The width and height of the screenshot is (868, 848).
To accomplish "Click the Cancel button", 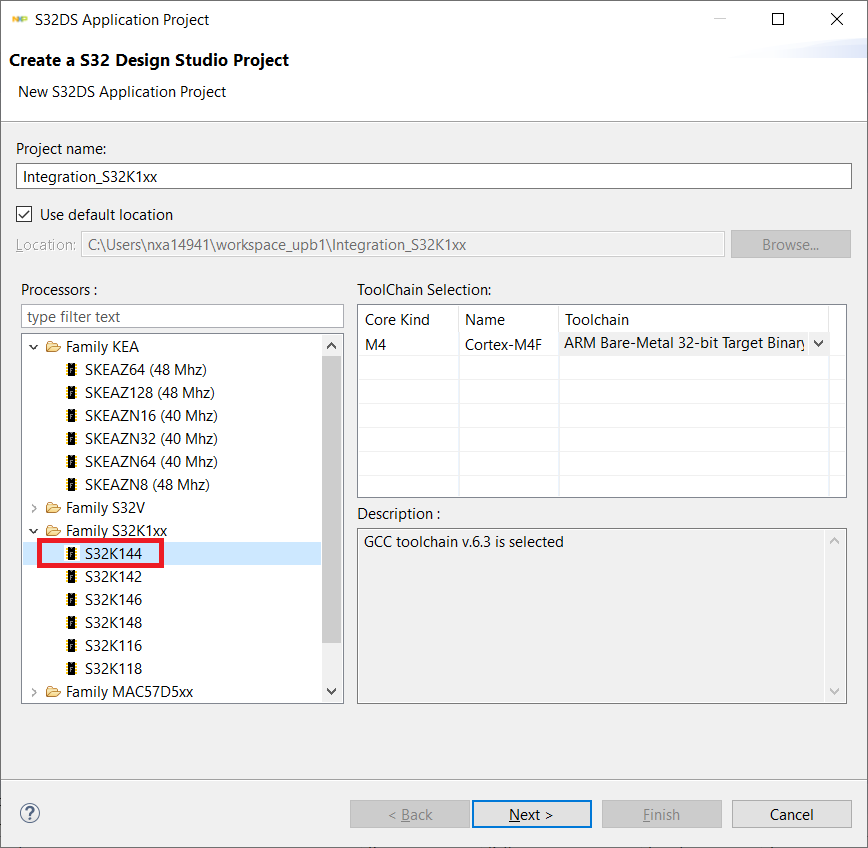I will [x=791, y=814].
